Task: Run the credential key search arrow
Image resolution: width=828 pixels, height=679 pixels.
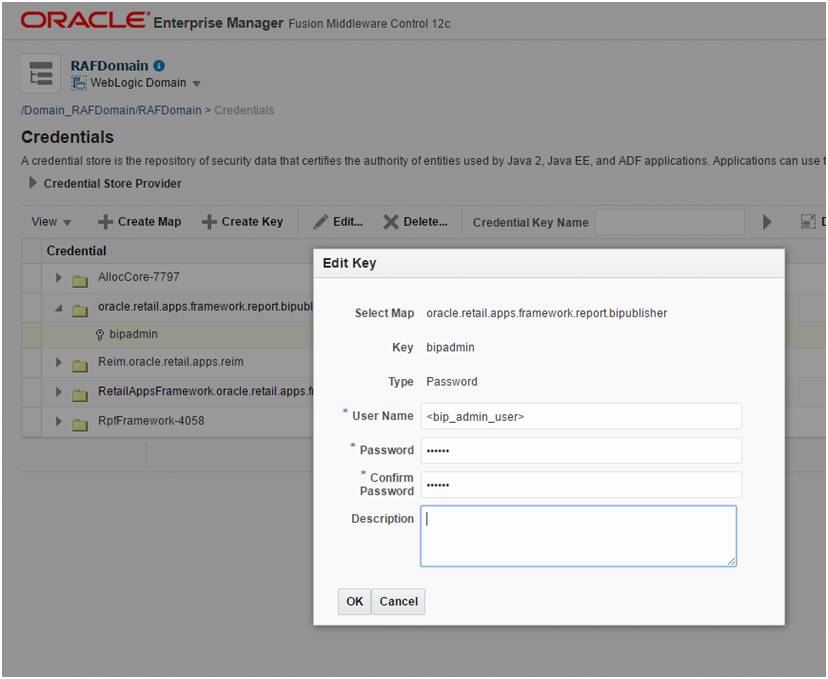Action: [x=767, y=222]
